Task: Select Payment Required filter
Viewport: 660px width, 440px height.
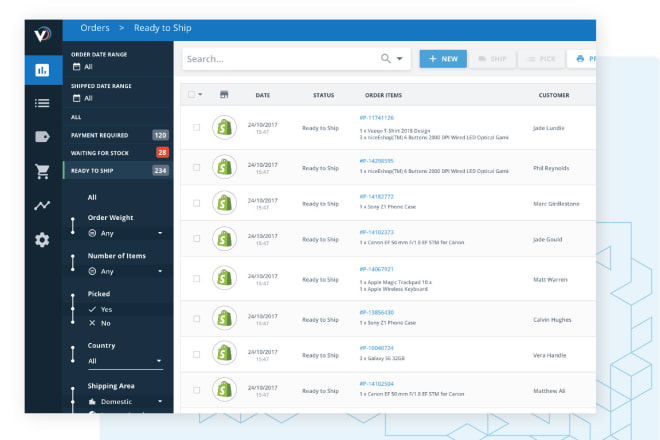Action: pos(118,135)
